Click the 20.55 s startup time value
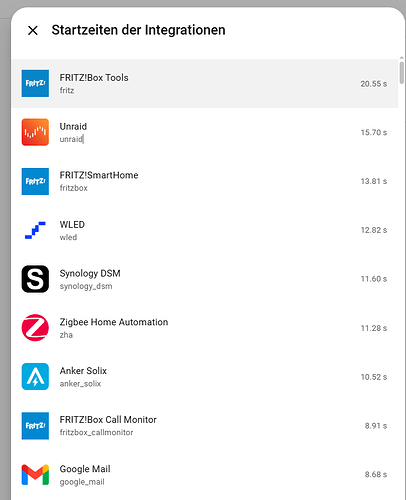 click(x=373, y=84)
